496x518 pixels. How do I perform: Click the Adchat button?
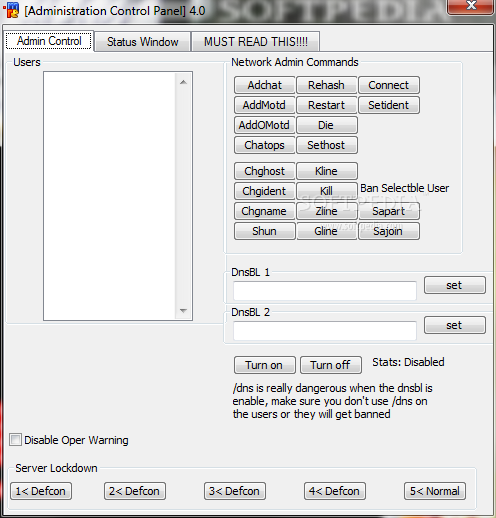click(265, 85)
